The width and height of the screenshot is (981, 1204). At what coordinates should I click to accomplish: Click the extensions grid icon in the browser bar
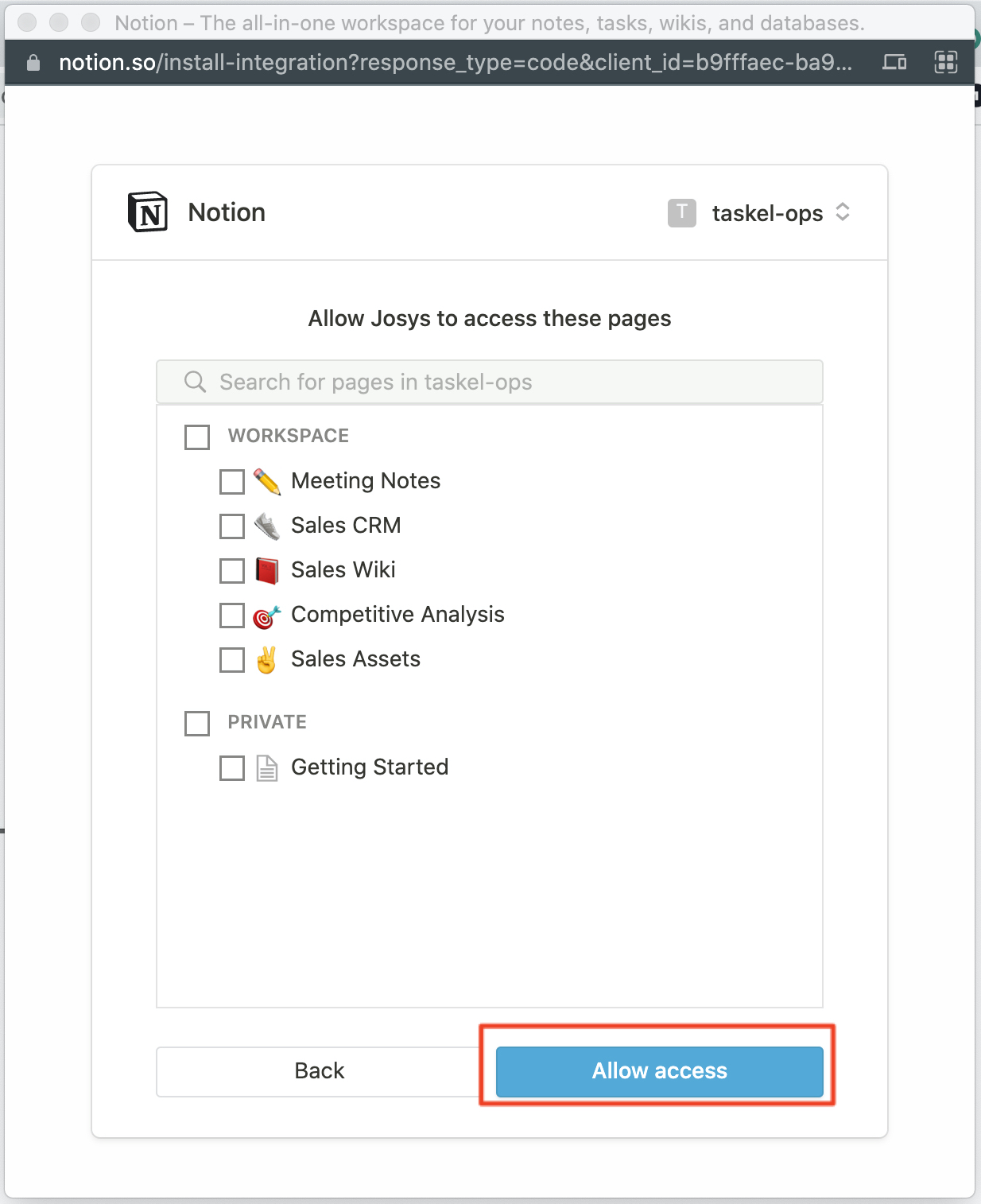click(945, 62)
